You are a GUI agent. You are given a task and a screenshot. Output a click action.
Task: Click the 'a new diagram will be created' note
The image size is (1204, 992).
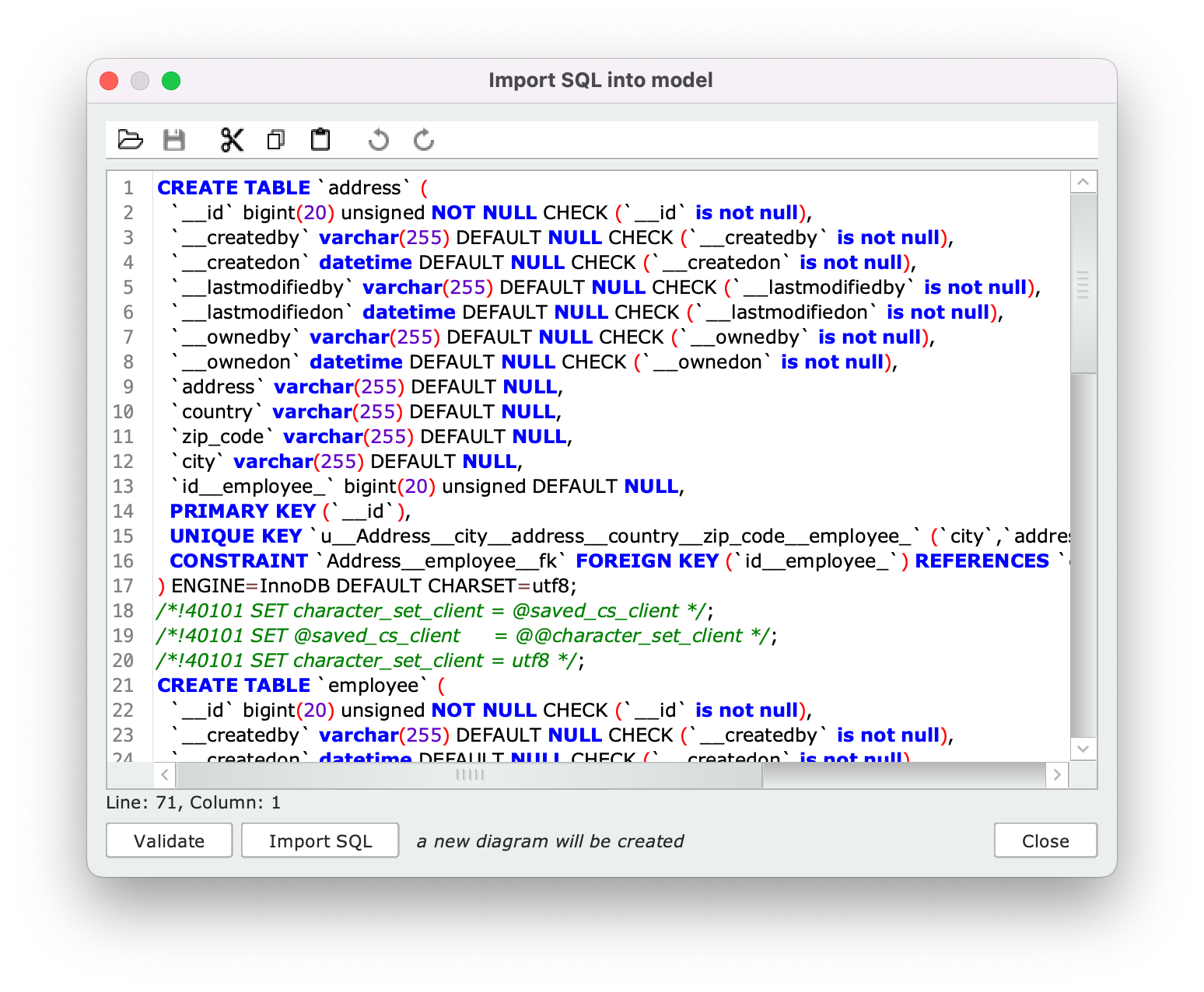[x=551, y=841]
